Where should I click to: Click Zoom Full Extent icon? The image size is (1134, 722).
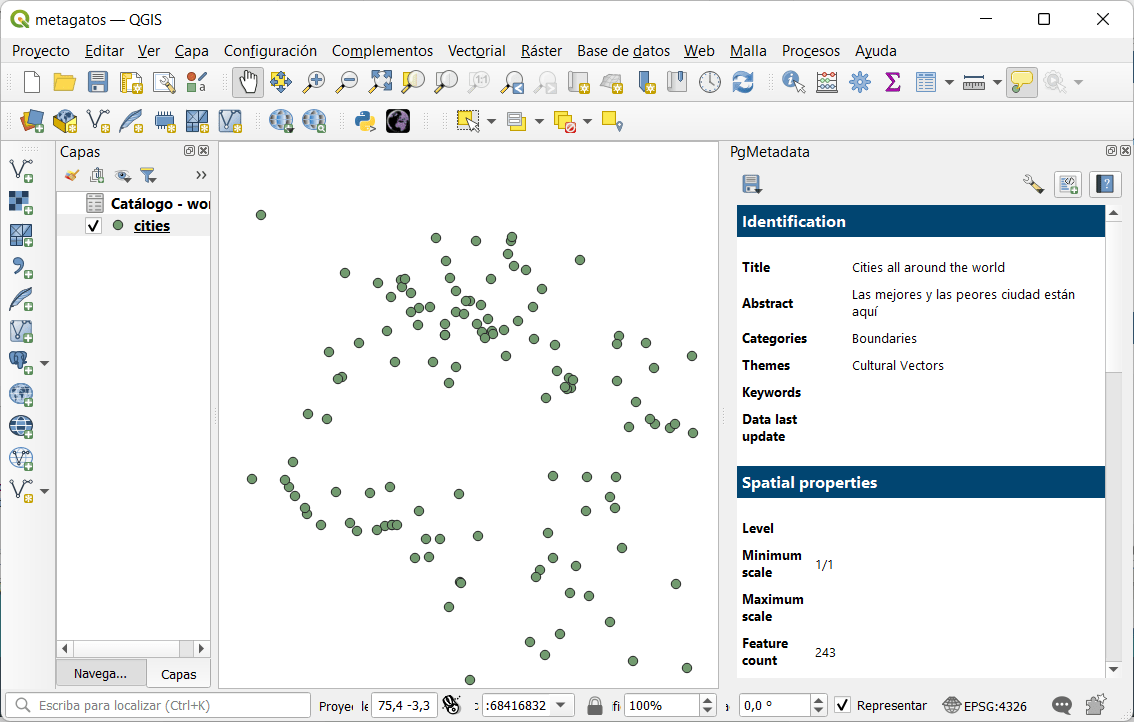(380, 82)
